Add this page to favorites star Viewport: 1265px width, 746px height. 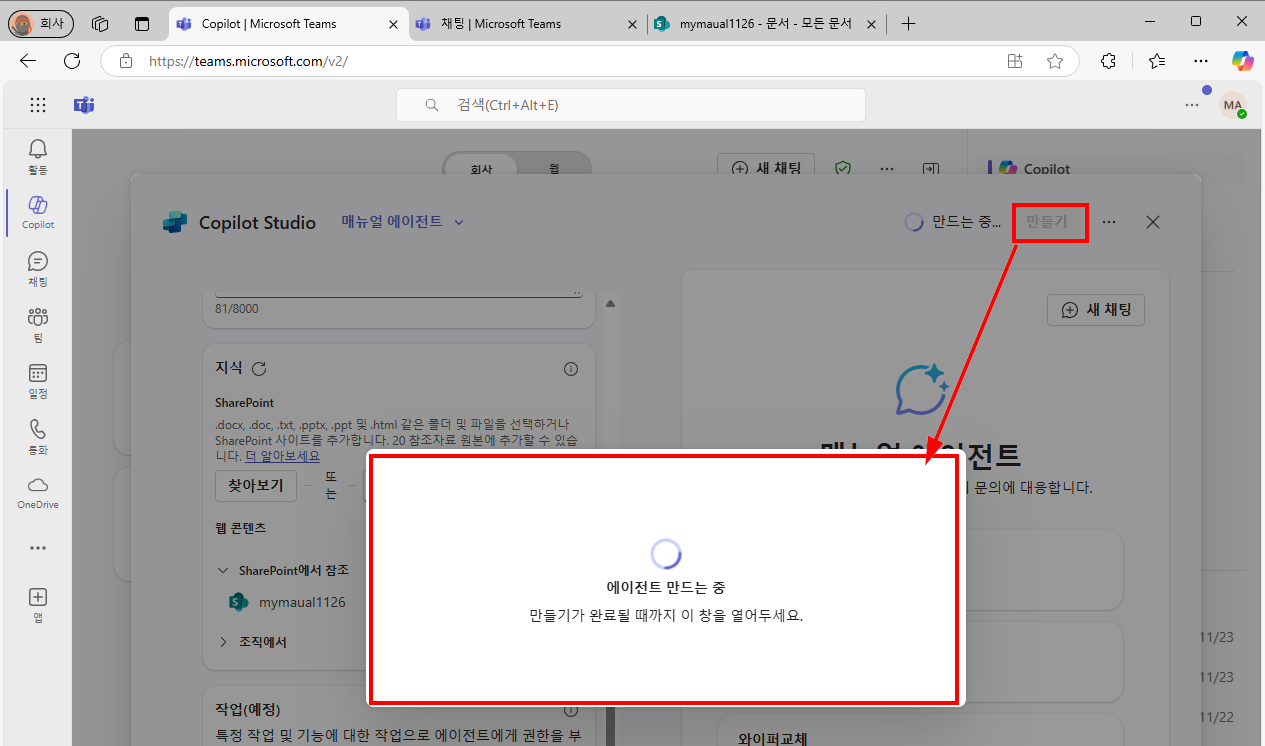1055,61
